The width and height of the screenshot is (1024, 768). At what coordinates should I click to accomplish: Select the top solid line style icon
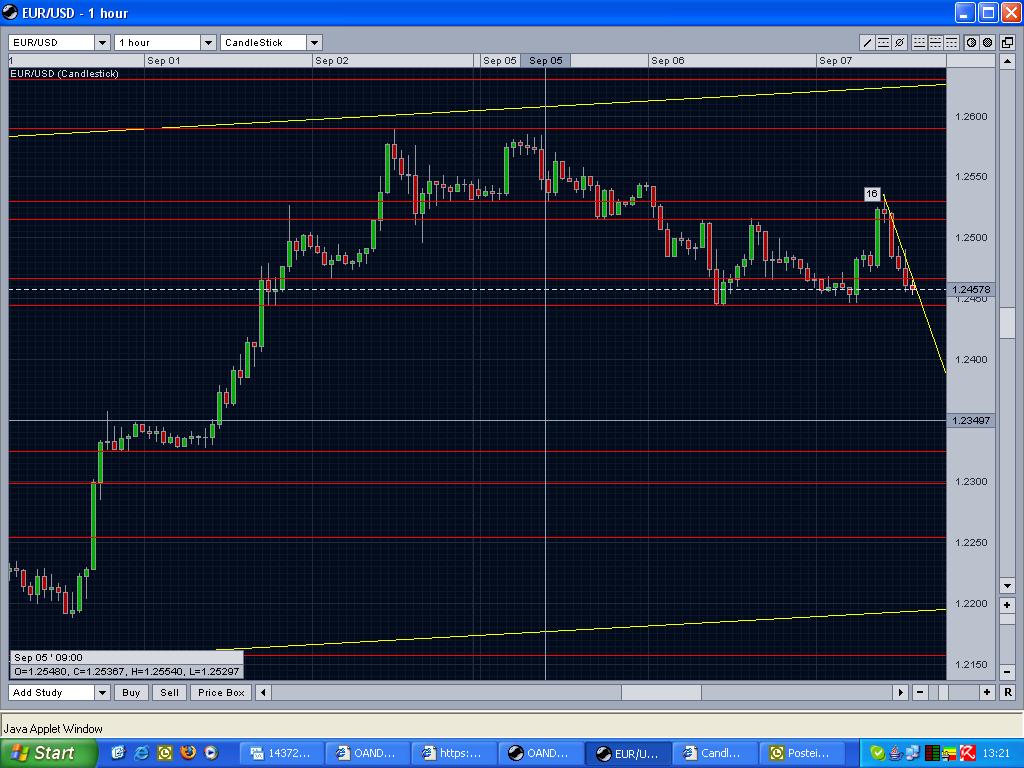(952, 42)
